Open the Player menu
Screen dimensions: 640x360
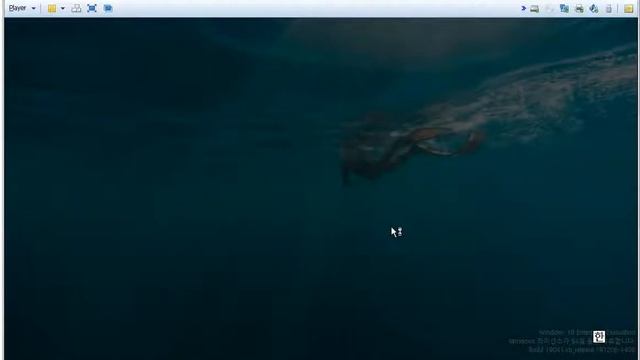pyautogui.click(x=22, y=8)
